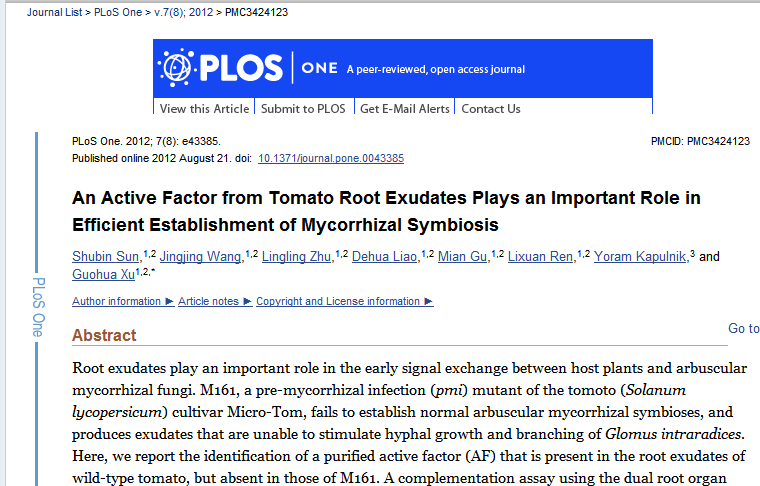Open Get E-Mail Alerts tab
The width and height of the screenshot is (760, 486).
tap(405, 109)
